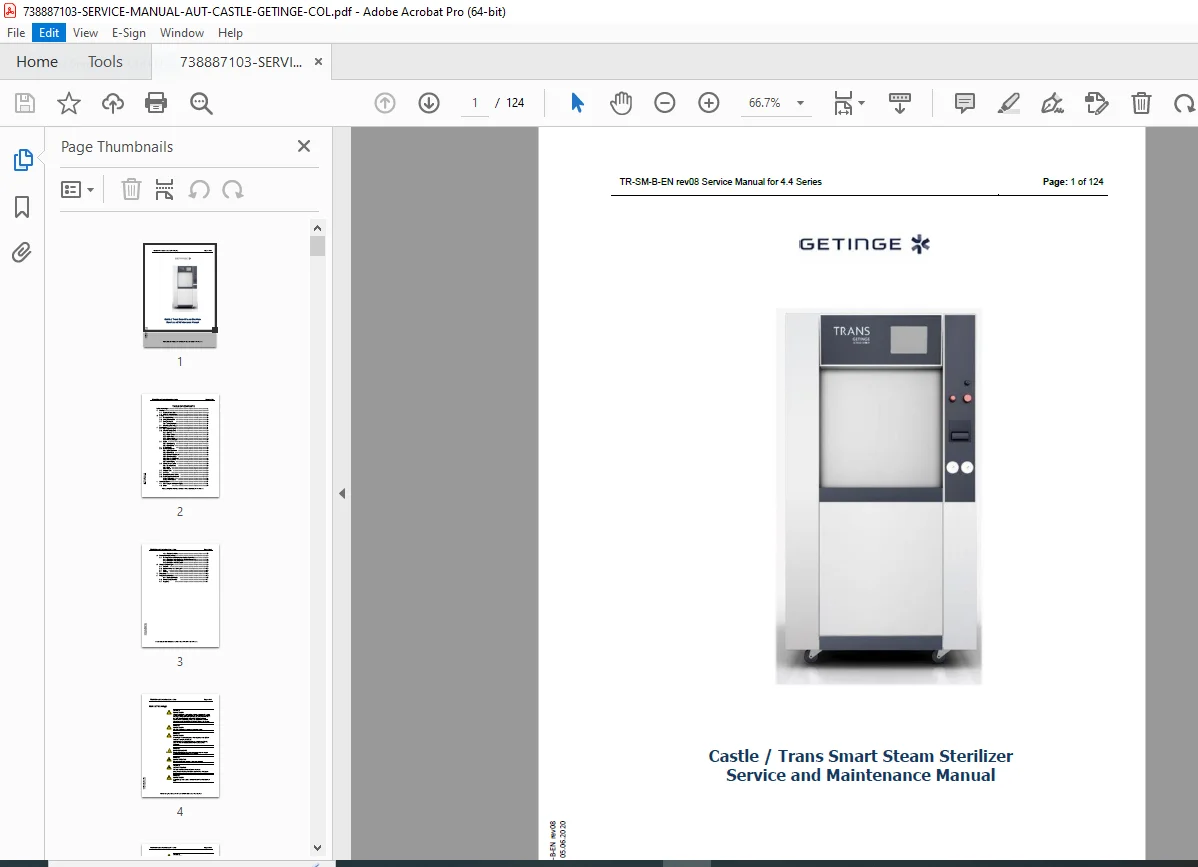Click the current page number field

474,102
